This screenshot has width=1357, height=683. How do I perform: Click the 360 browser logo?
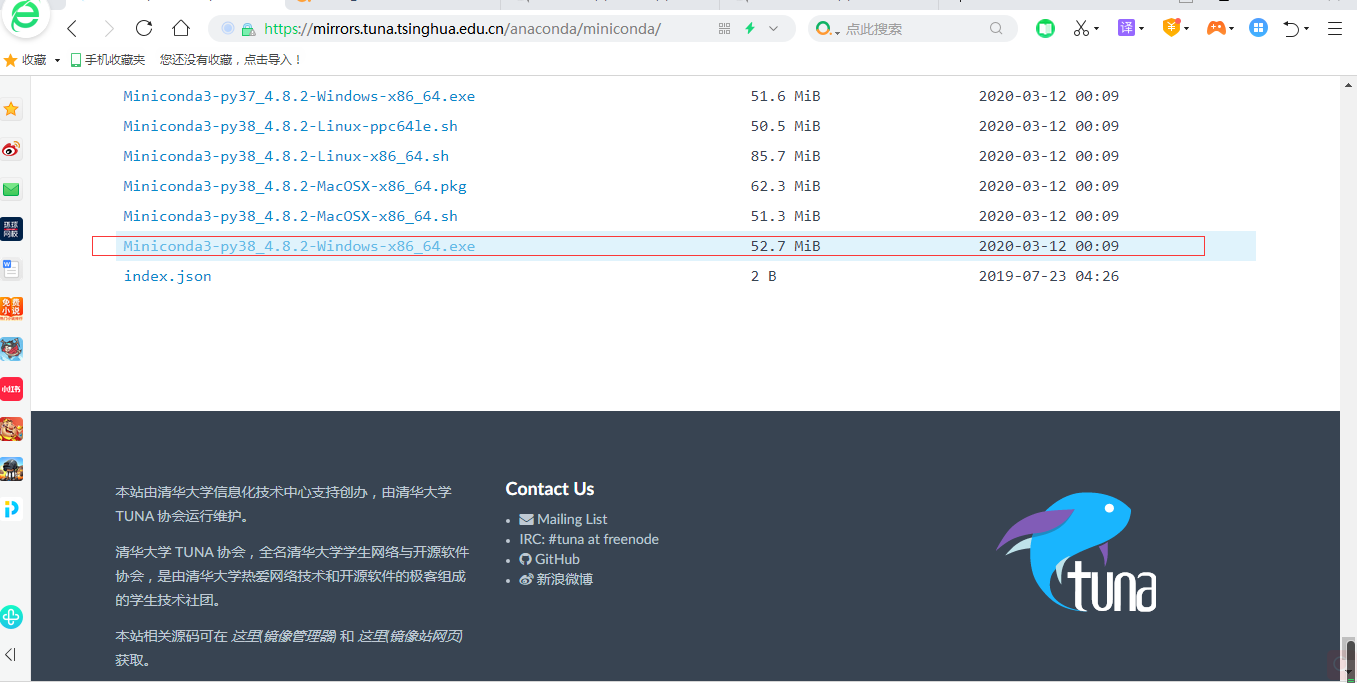click(x=26, y=18)
